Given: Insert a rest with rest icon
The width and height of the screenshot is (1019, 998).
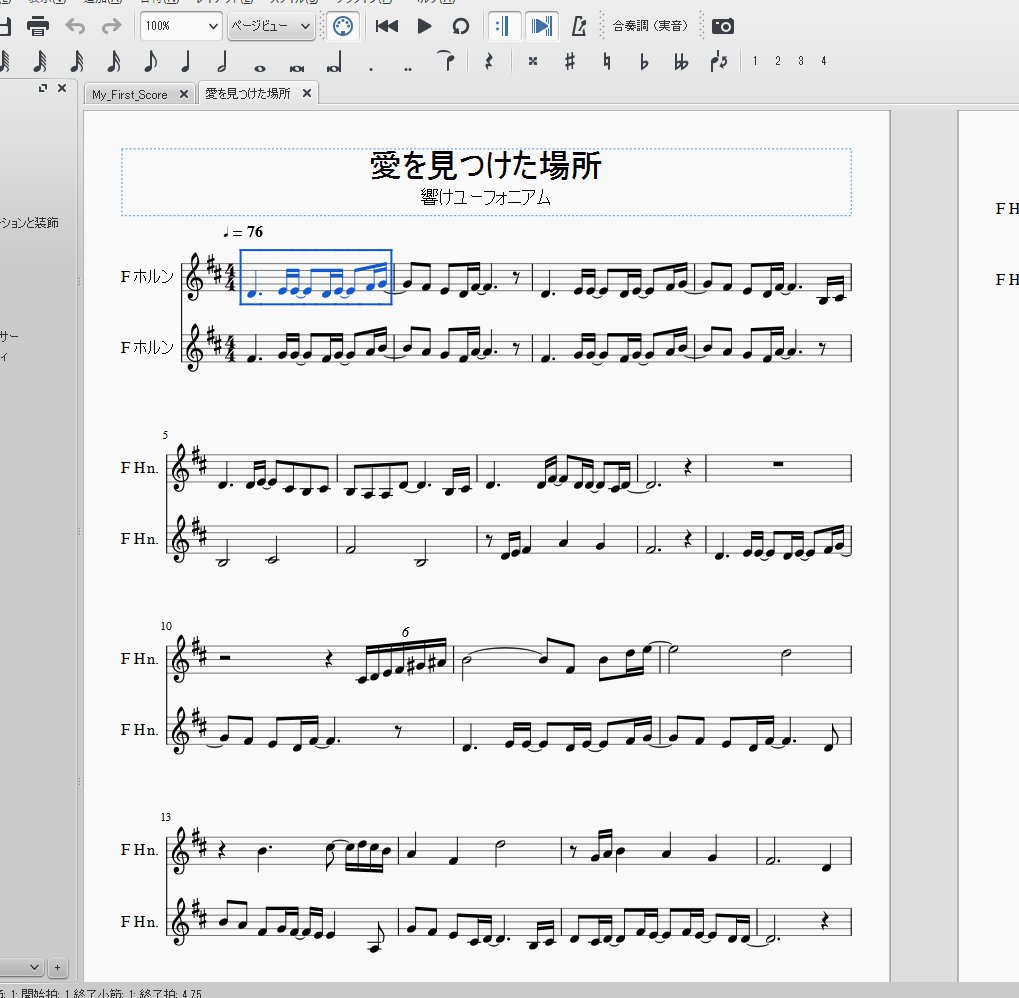Looking at the screenshot, I should (x=489, y=61).
